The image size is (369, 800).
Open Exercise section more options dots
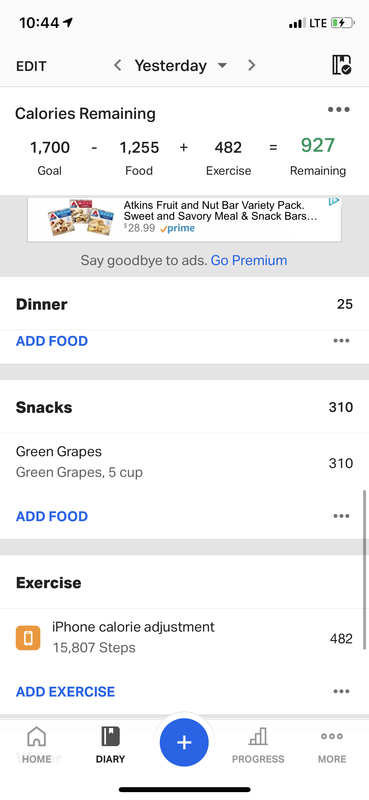tap(341, 691)
